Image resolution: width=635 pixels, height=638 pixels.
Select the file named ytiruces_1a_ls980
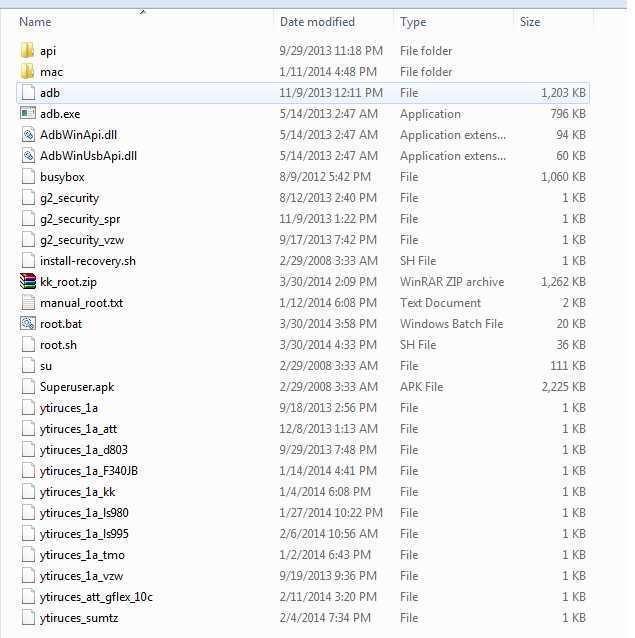point(84,513)
